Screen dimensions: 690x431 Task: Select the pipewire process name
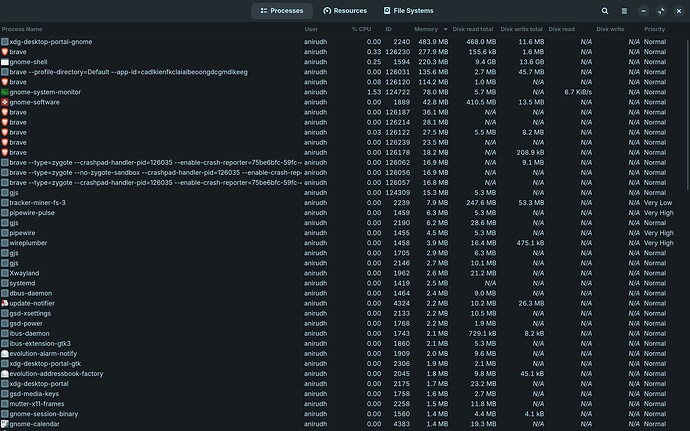pos(22,233)
